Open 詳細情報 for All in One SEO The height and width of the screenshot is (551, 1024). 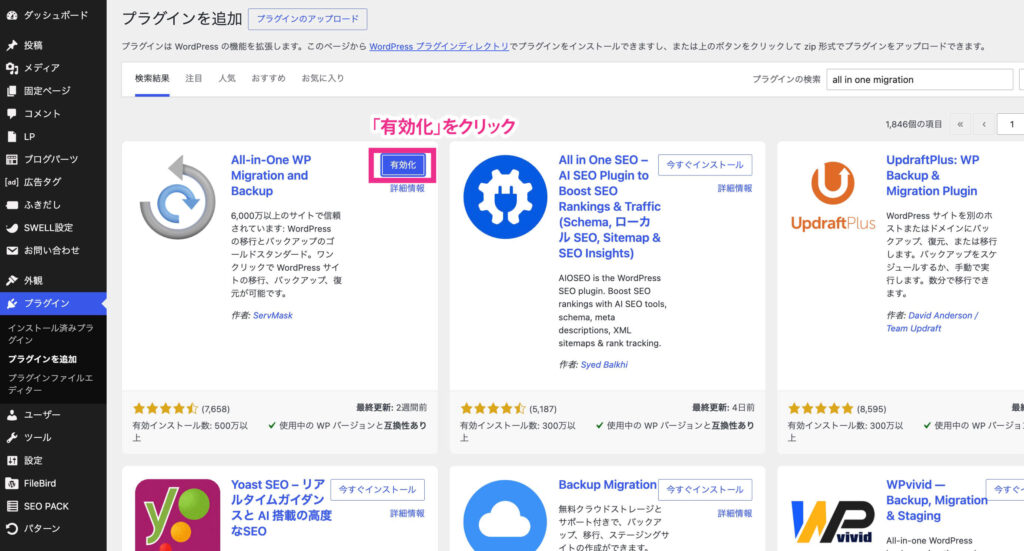point(735,188)
